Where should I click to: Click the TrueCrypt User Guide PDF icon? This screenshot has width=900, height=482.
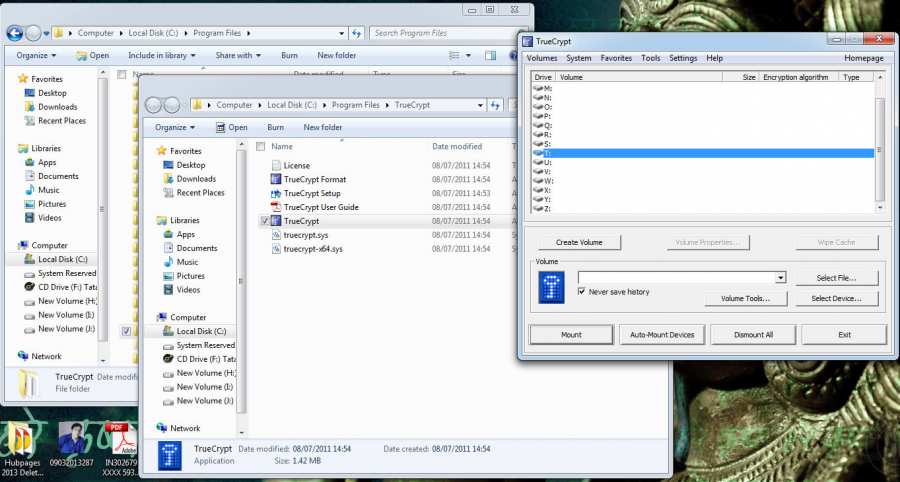(276, 207)
